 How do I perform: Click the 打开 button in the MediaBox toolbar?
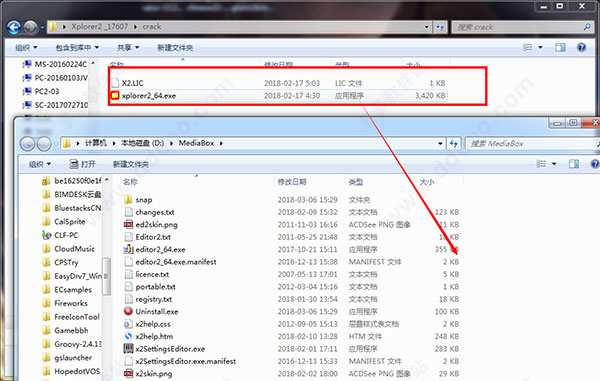coord(82,164)
